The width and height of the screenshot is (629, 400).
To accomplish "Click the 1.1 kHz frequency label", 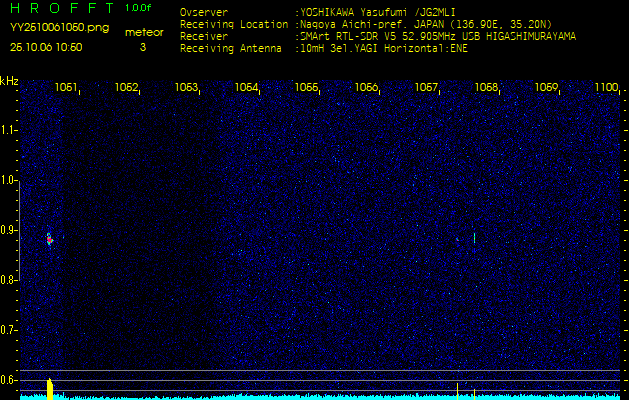I will tap(8, 130).
